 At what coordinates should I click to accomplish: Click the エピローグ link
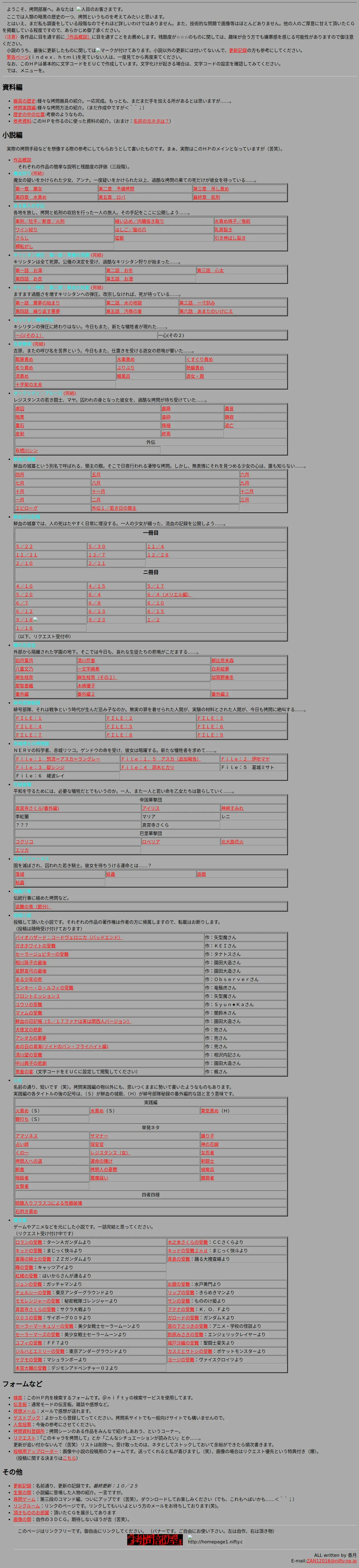pos(27,508)
